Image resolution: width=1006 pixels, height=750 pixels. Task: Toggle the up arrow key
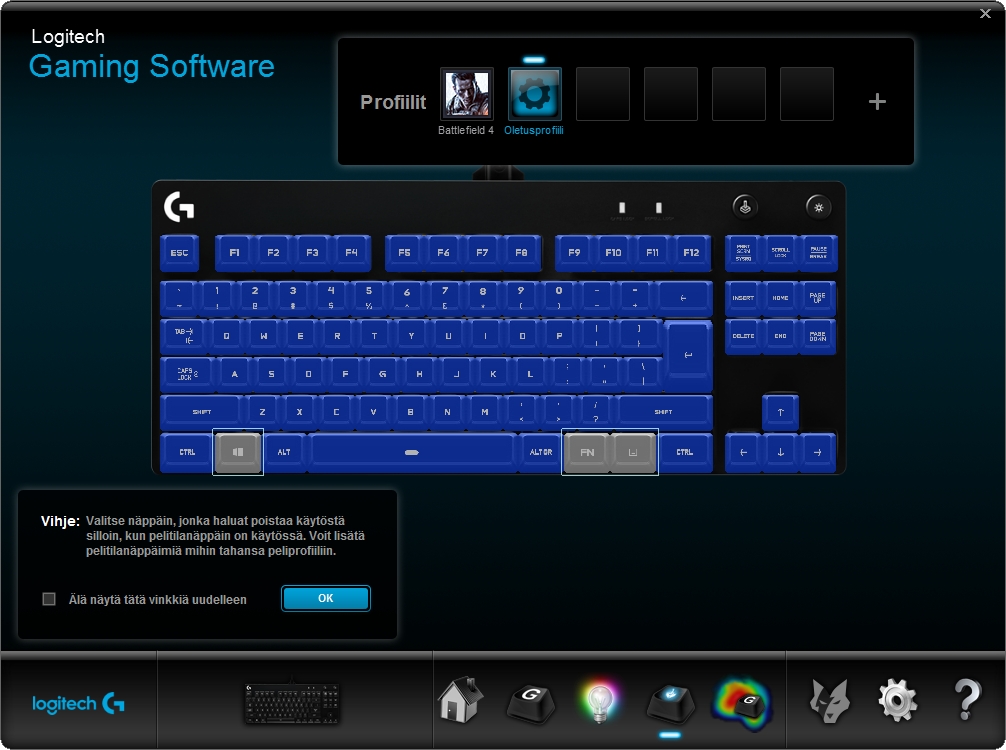coord(780,413)
